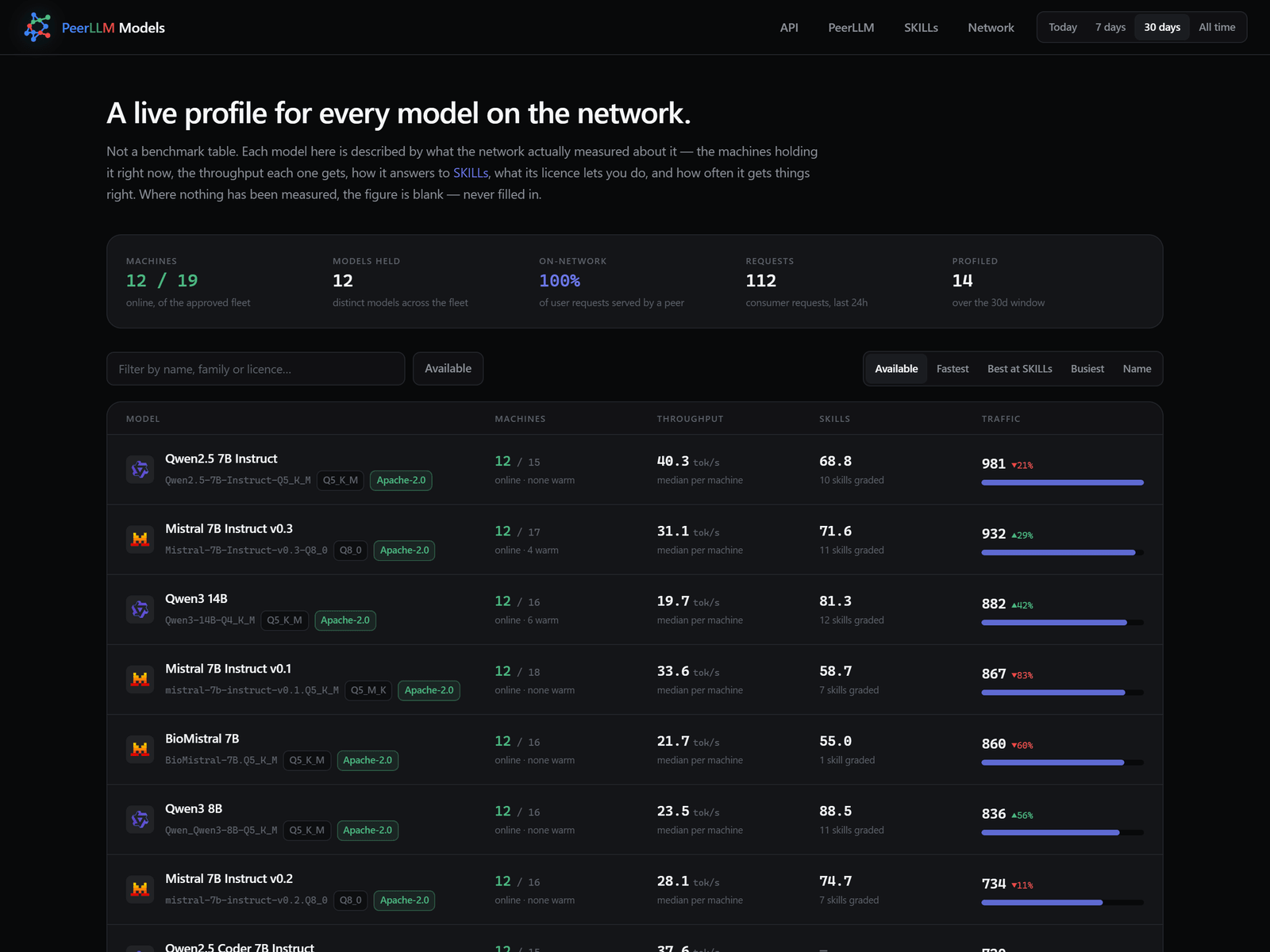Click the Mistral 7B Instruct v0.1 icon

[x=140, y=679]
